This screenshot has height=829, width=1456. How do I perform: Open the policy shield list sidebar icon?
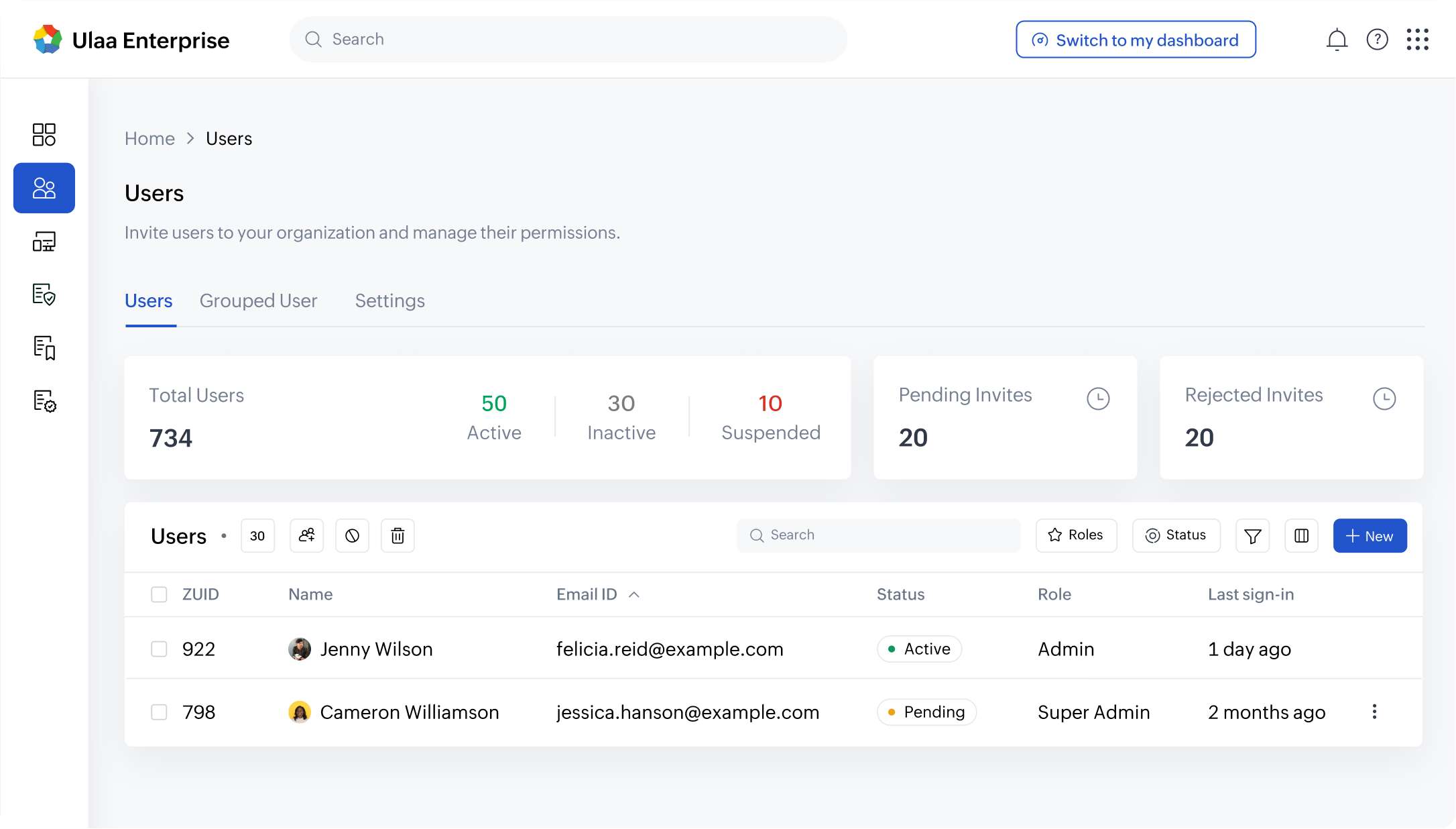coord(44,294)
